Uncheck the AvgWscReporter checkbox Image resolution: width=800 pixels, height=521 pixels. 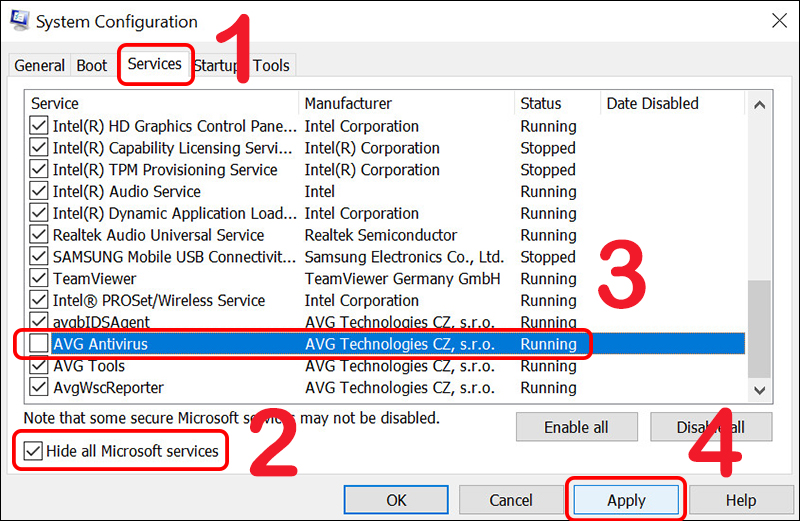click(x=39, y=388)
